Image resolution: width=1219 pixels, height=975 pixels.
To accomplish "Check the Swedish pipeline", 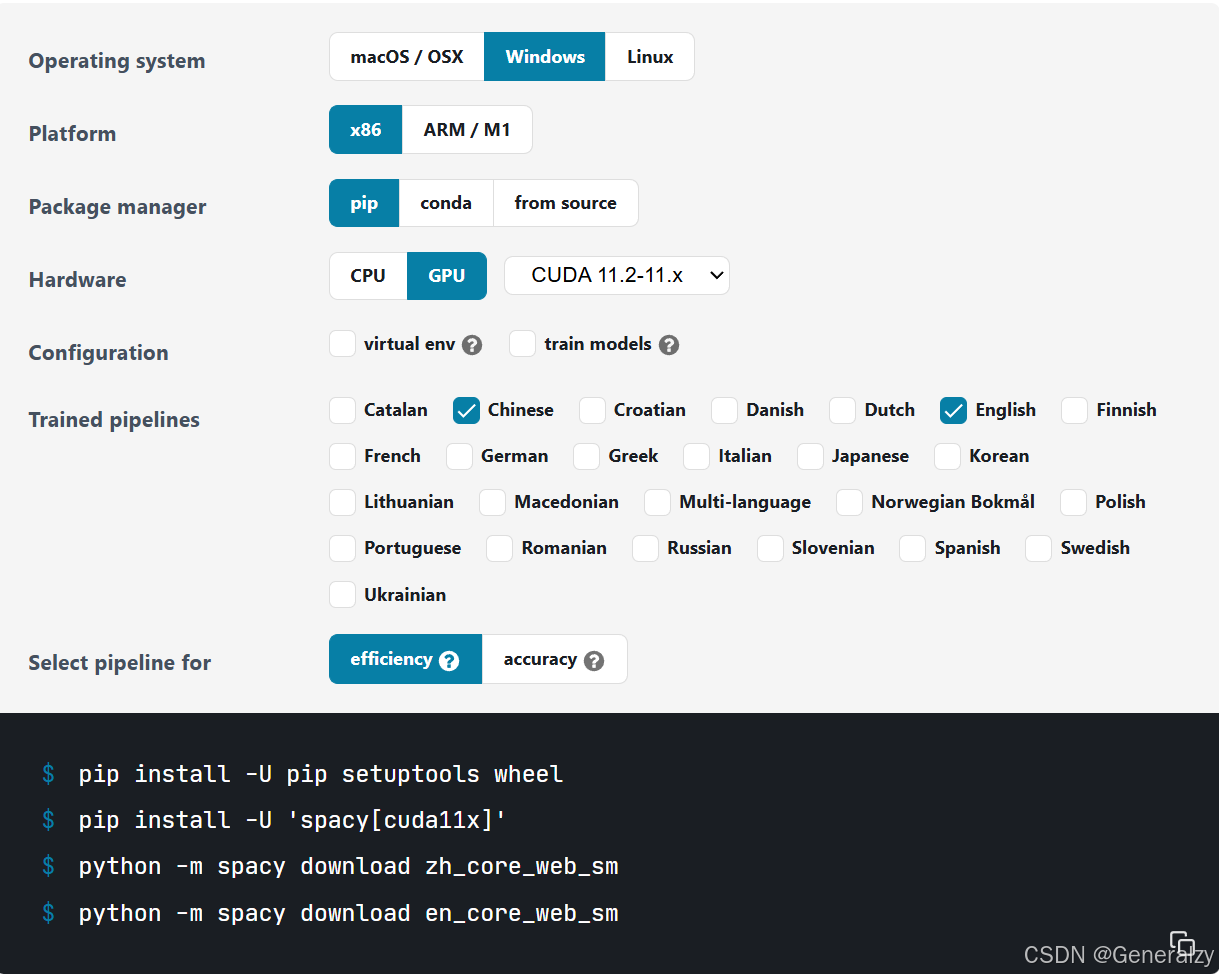I will (1039, 548).
